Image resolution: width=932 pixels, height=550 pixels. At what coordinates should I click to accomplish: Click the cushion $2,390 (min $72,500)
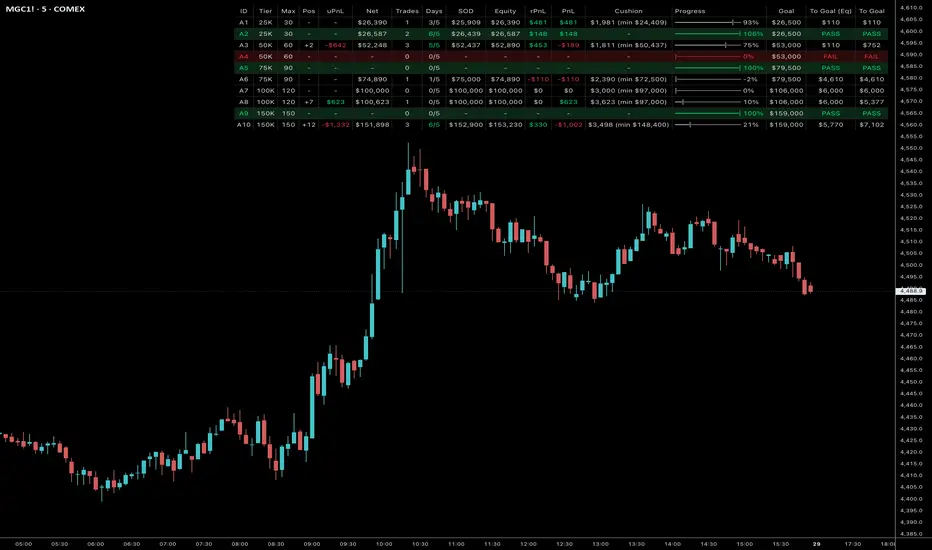[x=628, y=80]
